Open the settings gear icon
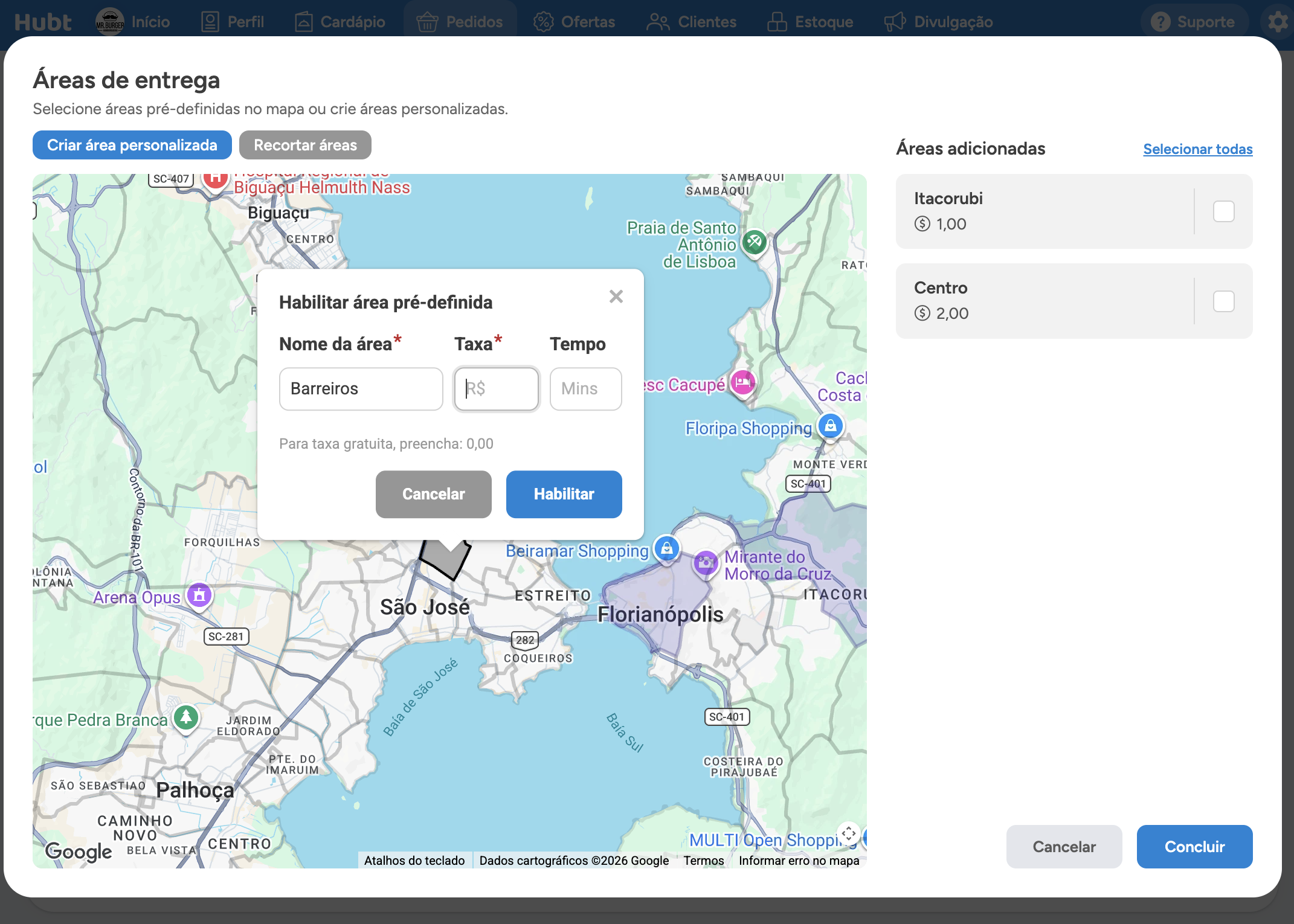Viewport: 1294px width, 924px height. (x=1278, y=22)
